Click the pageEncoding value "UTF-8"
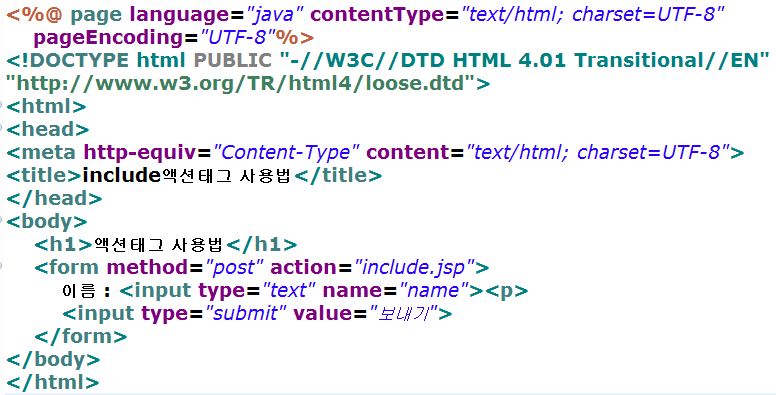776x395 pixels. pos(237,38)
